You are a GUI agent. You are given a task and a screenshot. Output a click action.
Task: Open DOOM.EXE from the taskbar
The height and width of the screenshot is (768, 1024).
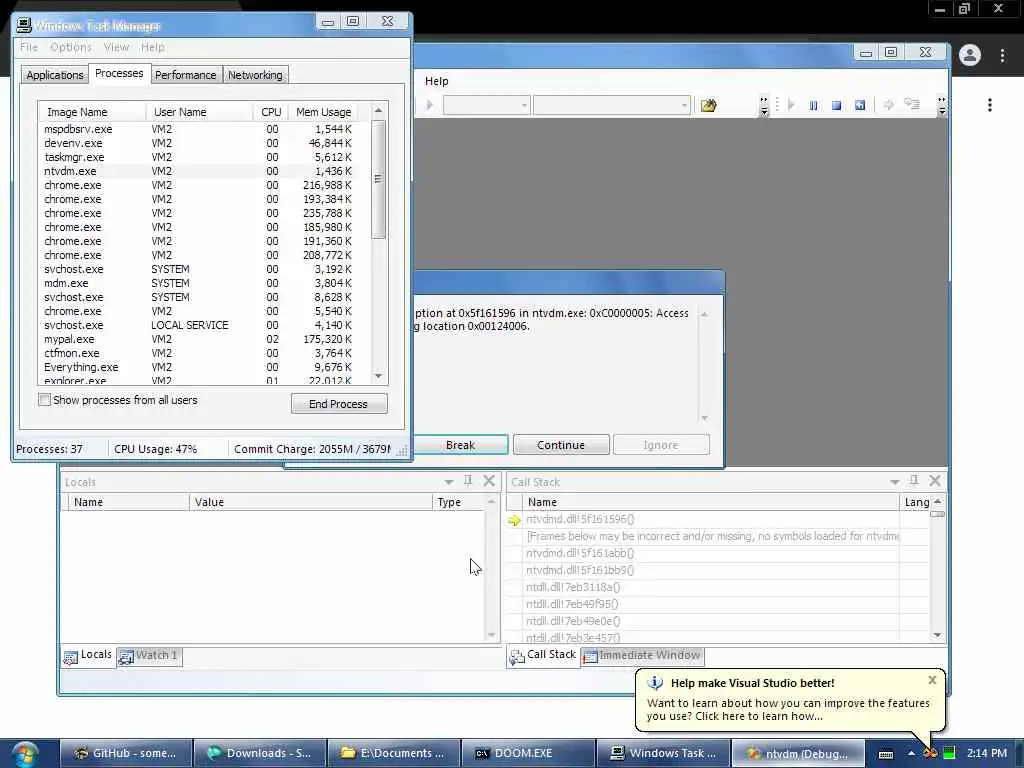[x=528, y=754]
